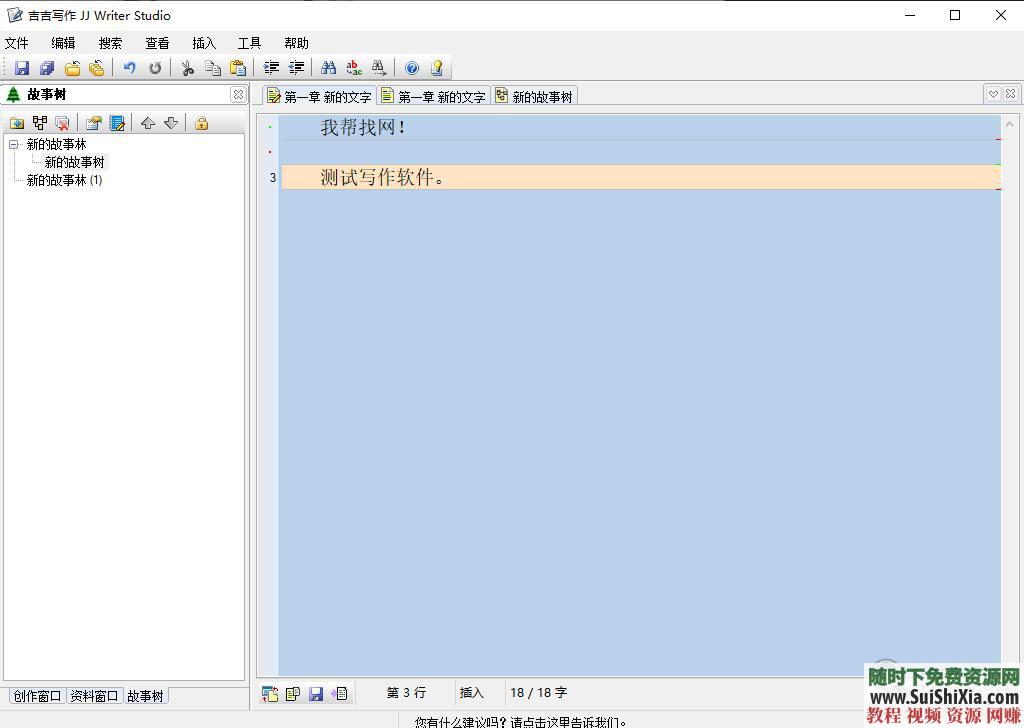Click the Paste icon on the toolbar
Screen dimensions: 1024x728
coord(238,67)
